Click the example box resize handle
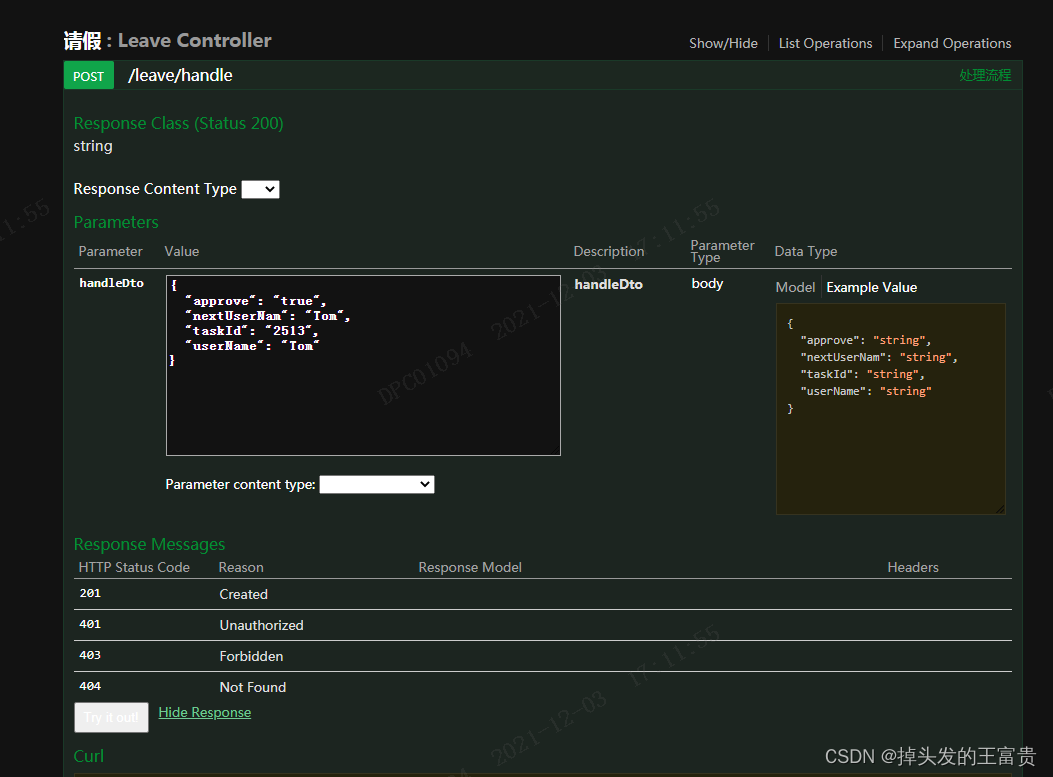Image resolution: width=1053 pixels, height=777 pixels. tap(1000, 509)
